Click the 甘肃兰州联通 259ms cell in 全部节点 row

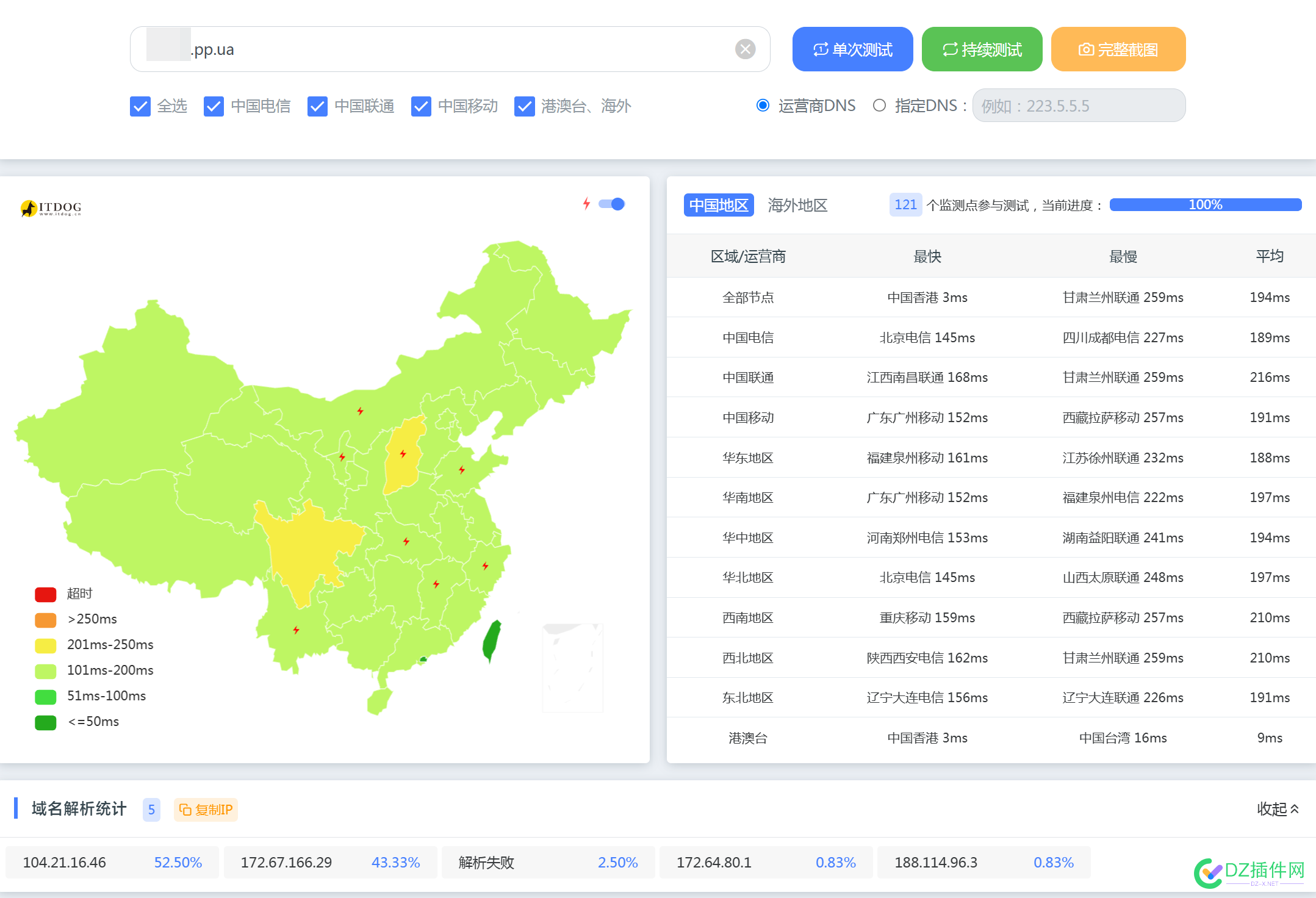pyautogui.click(x=1123, y=297)
